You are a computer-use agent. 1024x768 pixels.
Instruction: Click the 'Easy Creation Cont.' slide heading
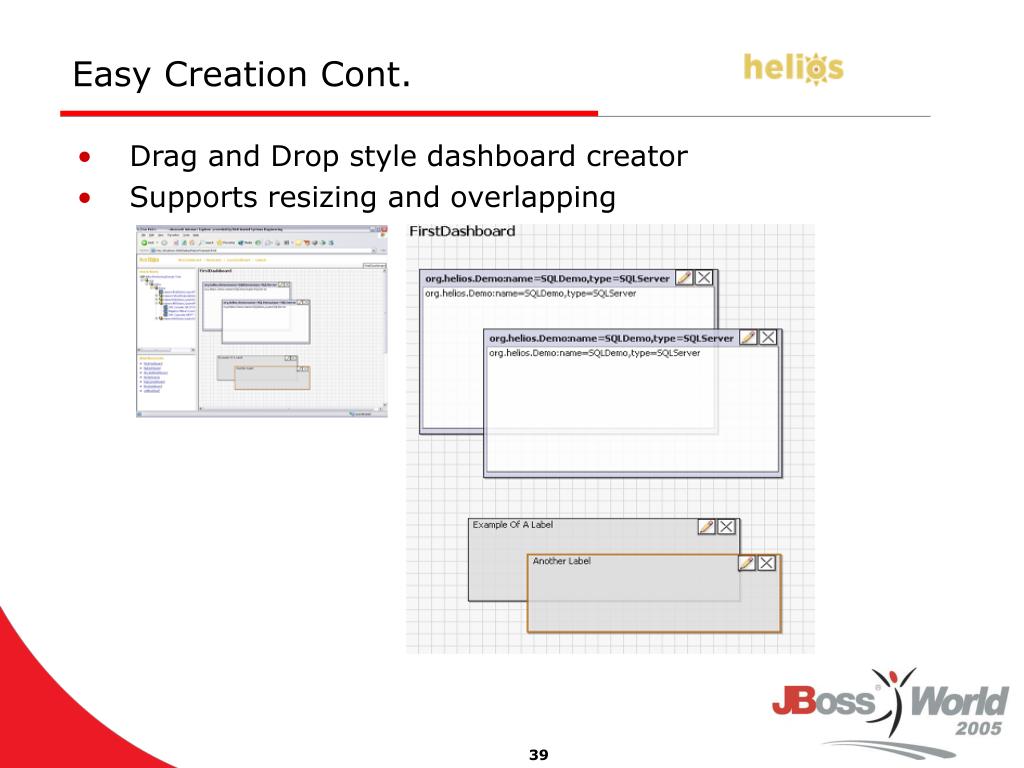pos(242,74)
